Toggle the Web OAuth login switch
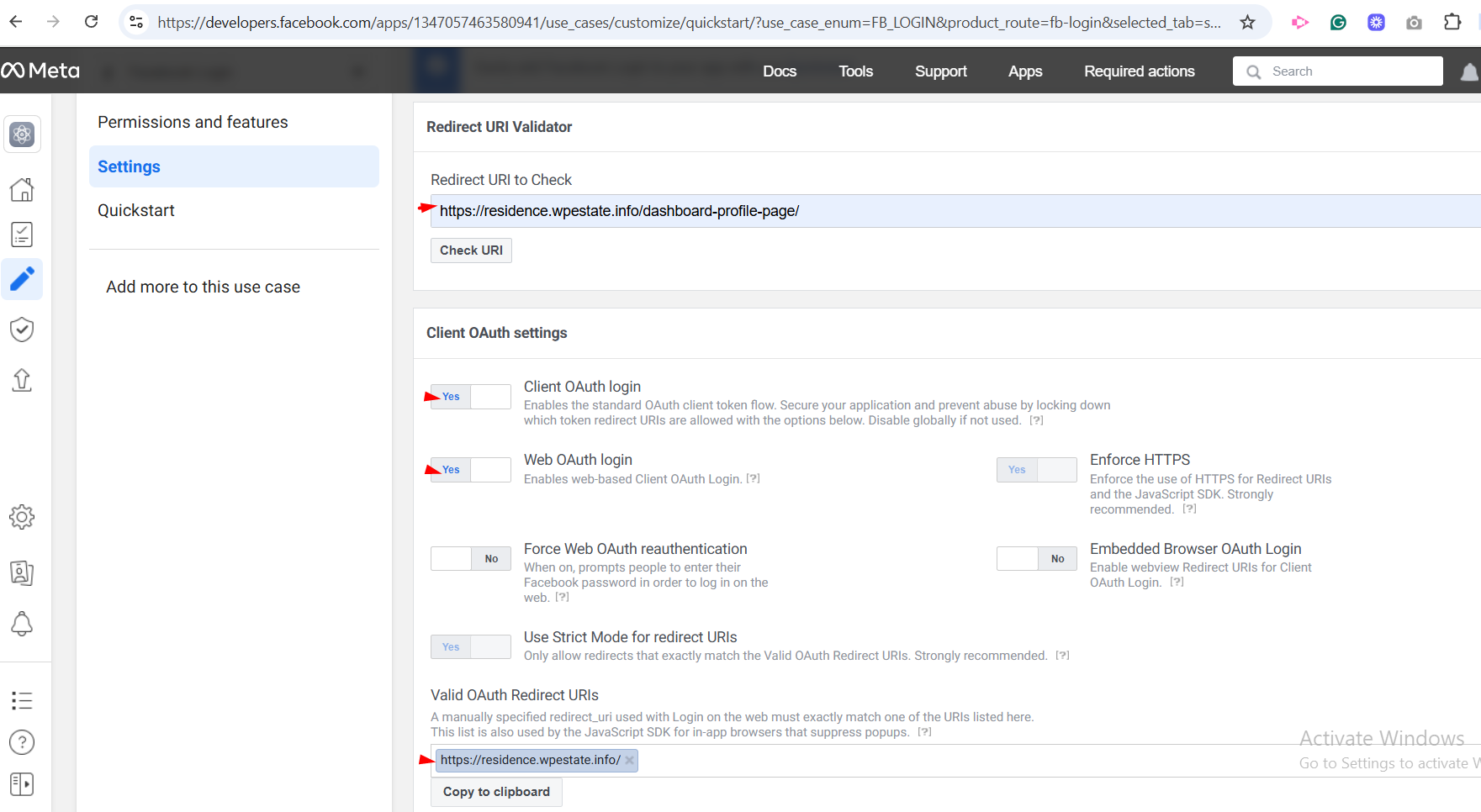Screen dimensions: 1481x812 (x=470, y=470)
